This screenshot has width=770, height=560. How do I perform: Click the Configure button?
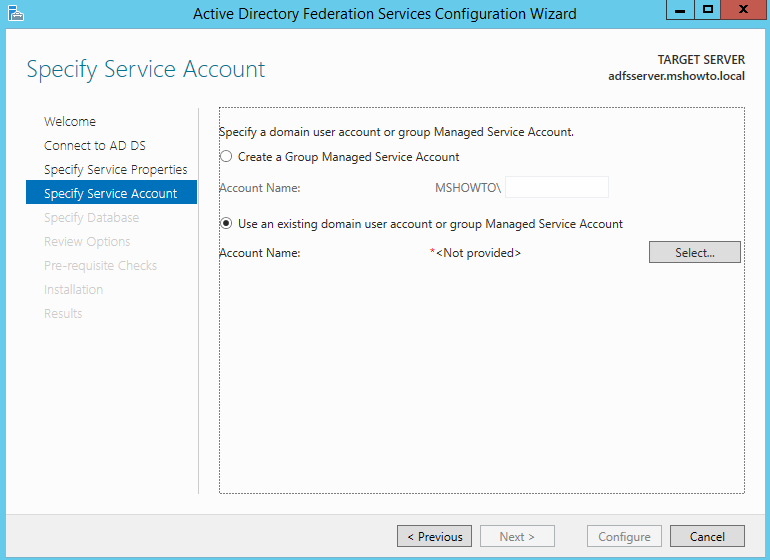[624, 536]
